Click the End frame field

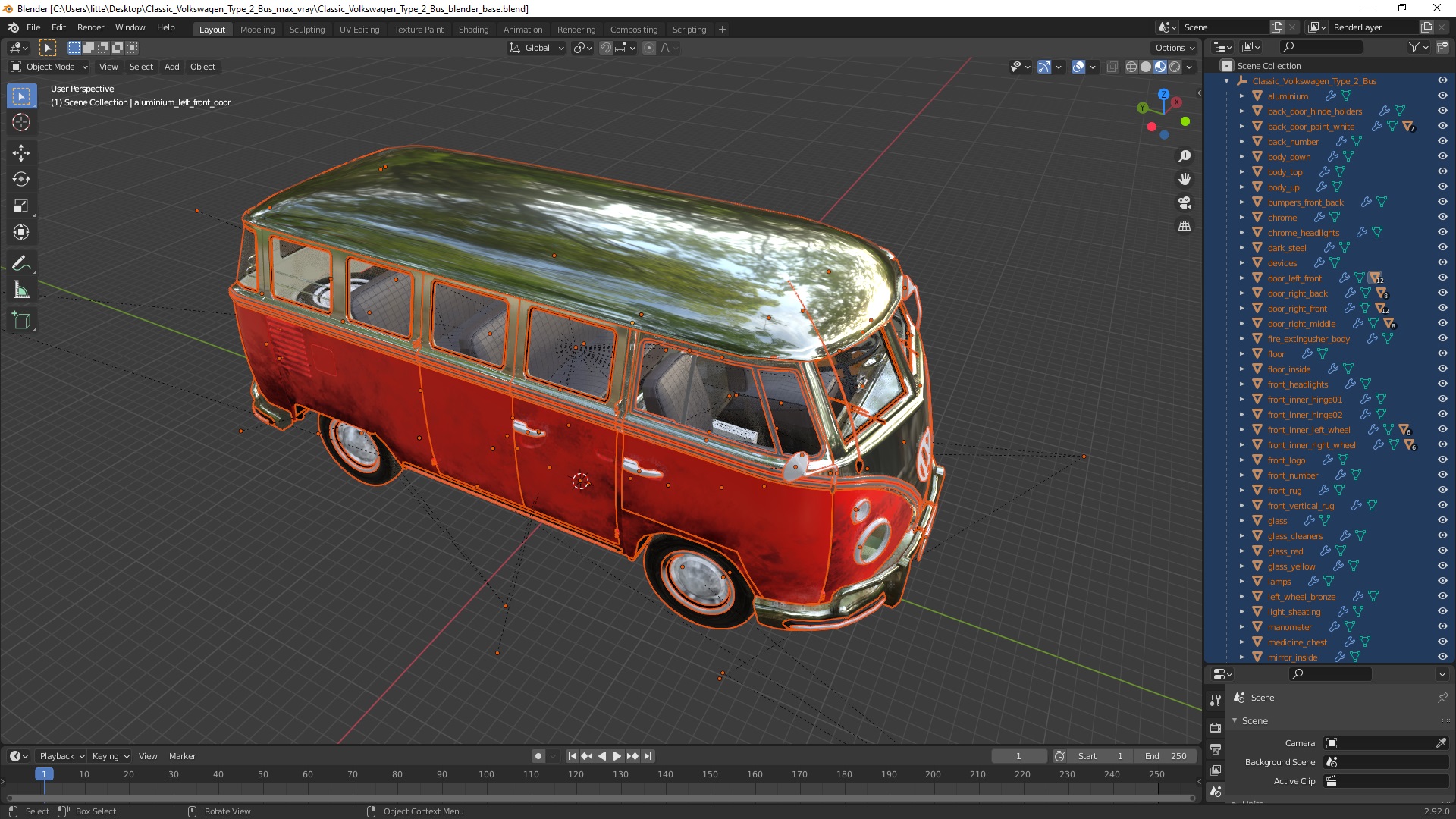coord(1166,756)
